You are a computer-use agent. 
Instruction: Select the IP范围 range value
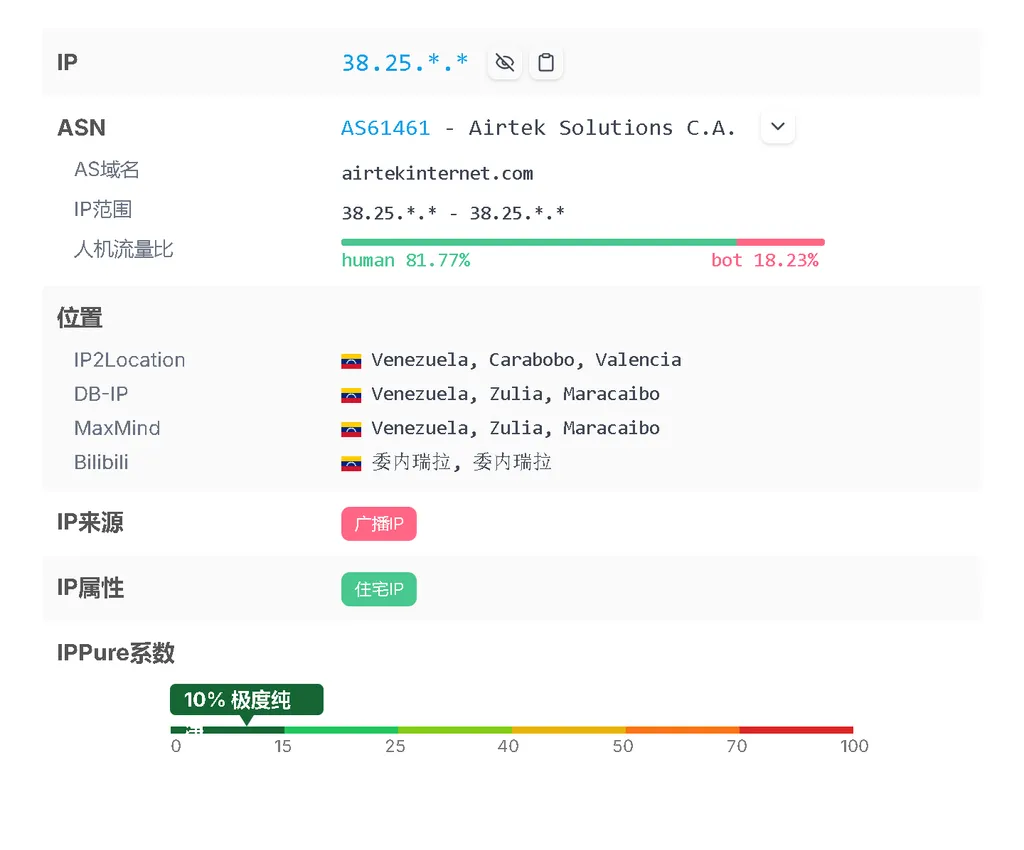tap(453, 213)
